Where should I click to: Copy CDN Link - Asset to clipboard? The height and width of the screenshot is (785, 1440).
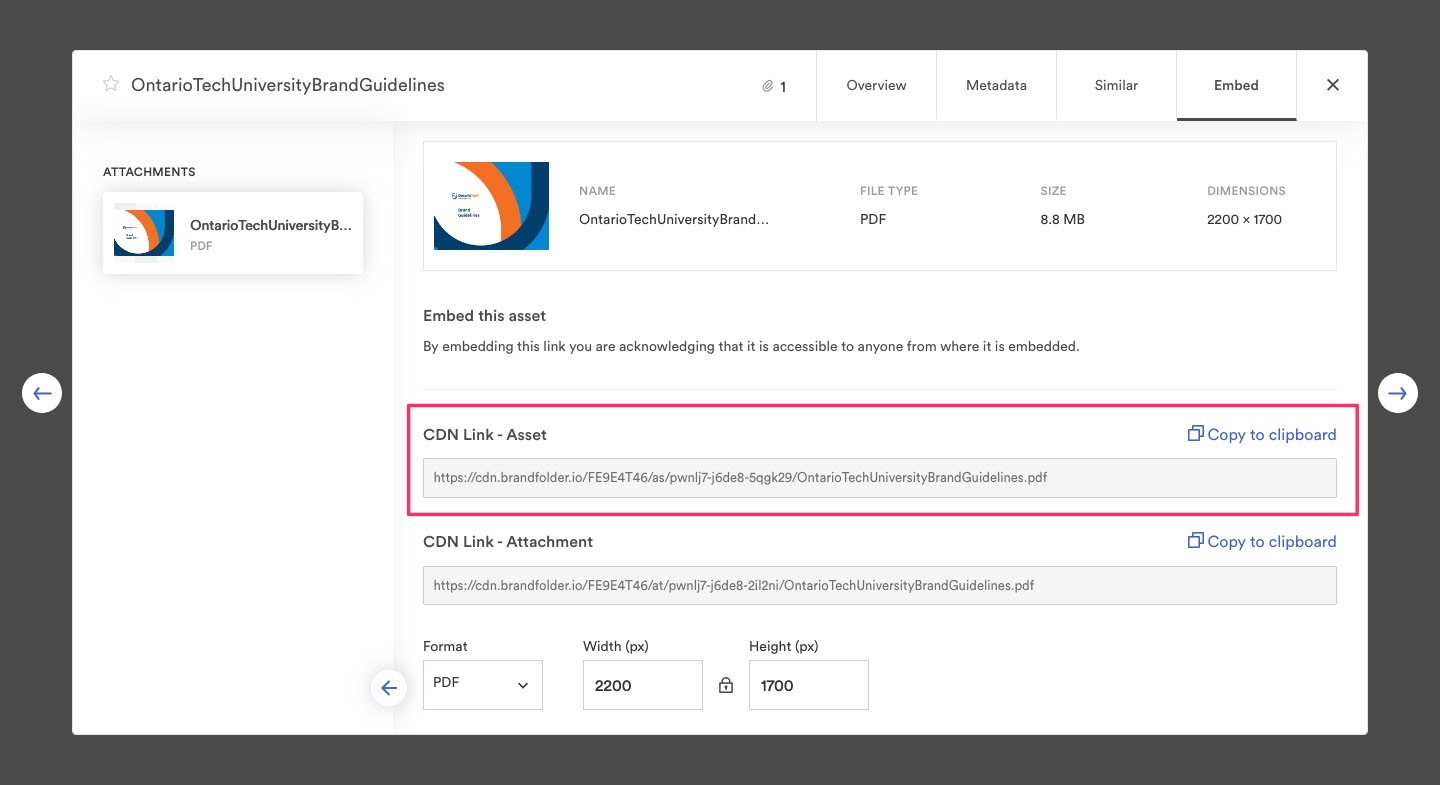pyautogui.click(x=1262, y=434)
